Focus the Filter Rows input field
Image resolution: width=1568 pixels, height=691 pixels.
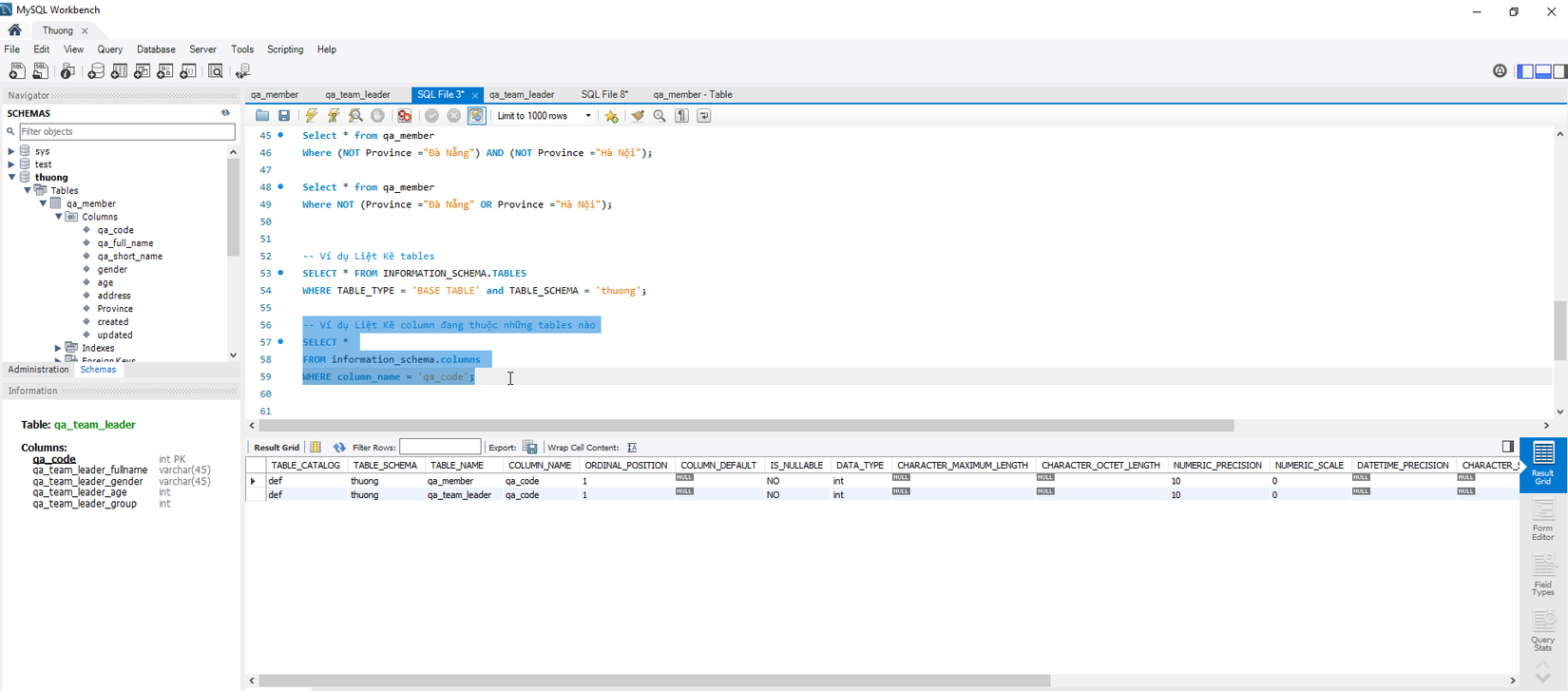(x=440, y=448)
